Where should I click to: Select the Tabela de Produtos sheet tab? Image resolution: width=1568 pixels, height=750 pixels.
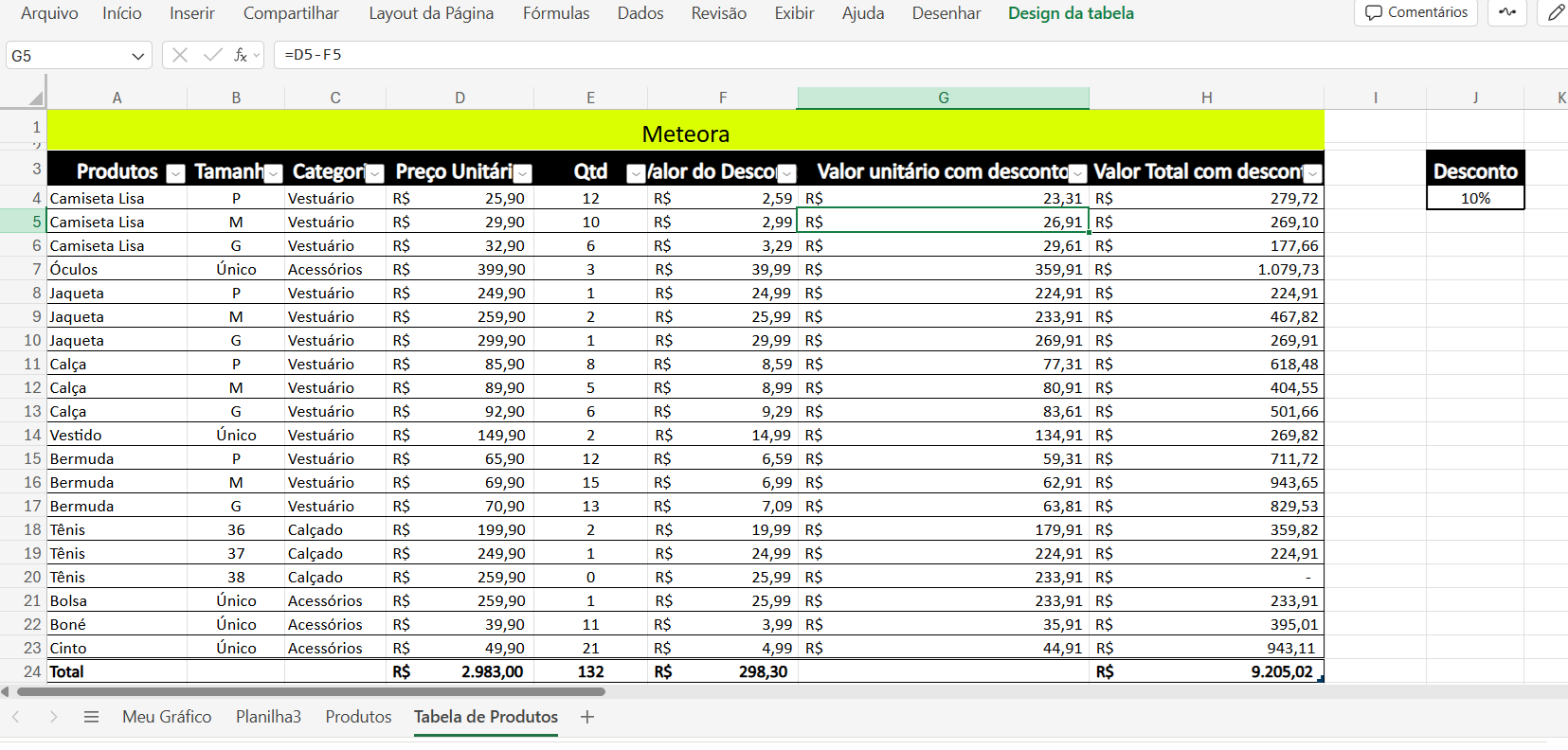486,717
